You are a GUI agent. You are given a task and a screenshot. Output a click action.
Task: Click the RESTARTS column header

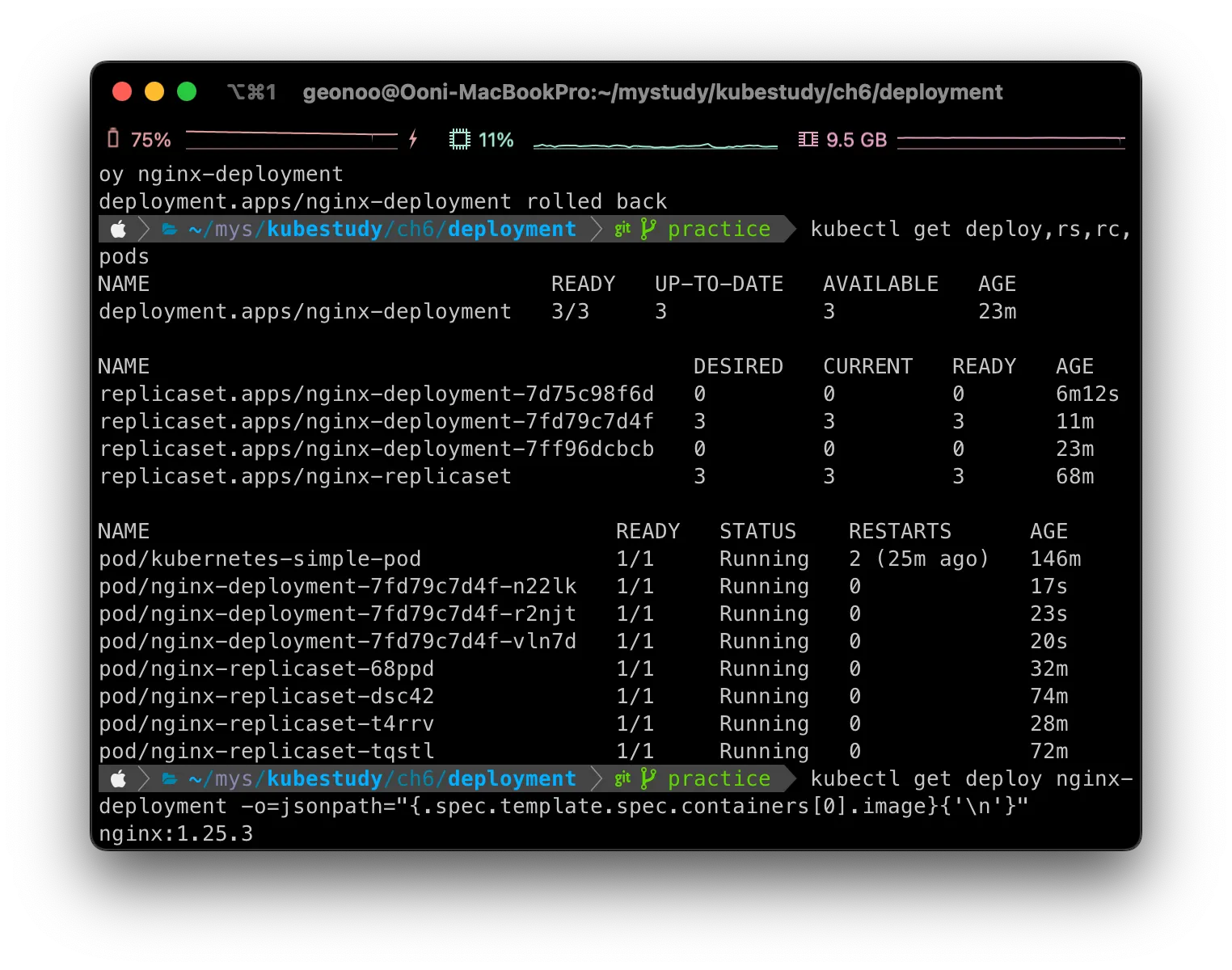(900, 531)
